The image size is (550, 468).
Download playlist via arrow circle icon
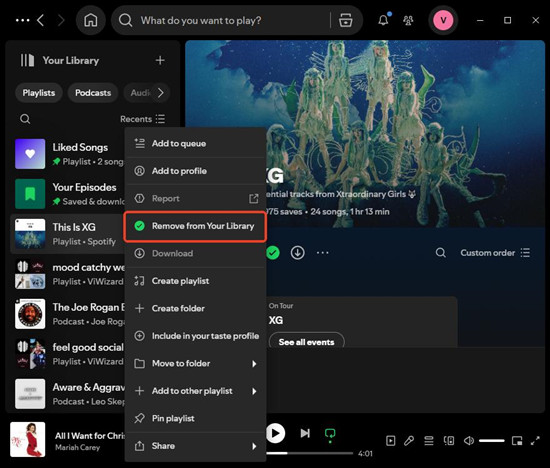(297, 253)
